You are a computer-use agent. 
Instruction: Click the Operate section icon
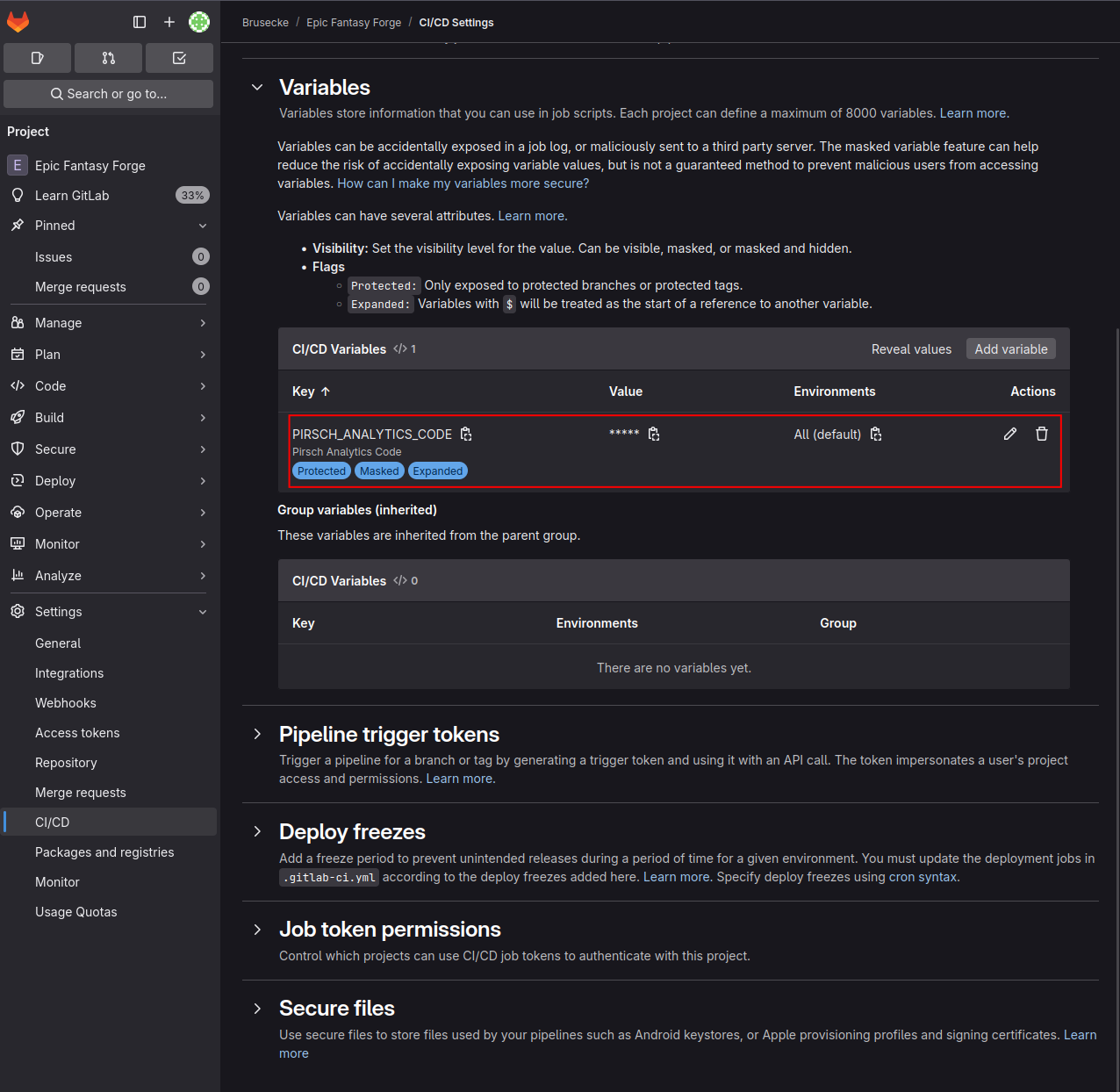tap(18, 513)
